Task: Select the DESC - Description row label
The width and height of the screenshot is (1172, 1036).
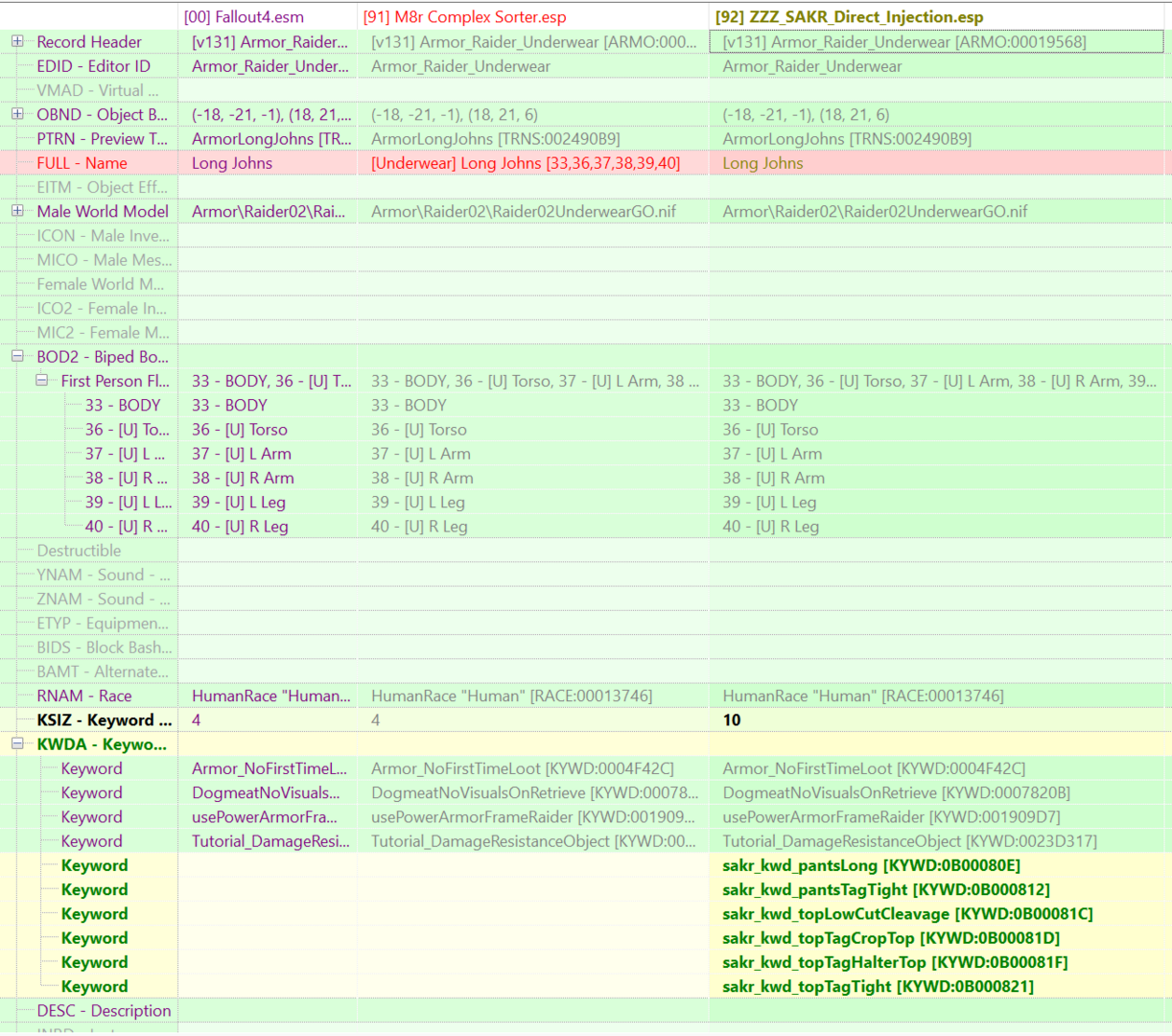Action: click(x=104, y=1011)
